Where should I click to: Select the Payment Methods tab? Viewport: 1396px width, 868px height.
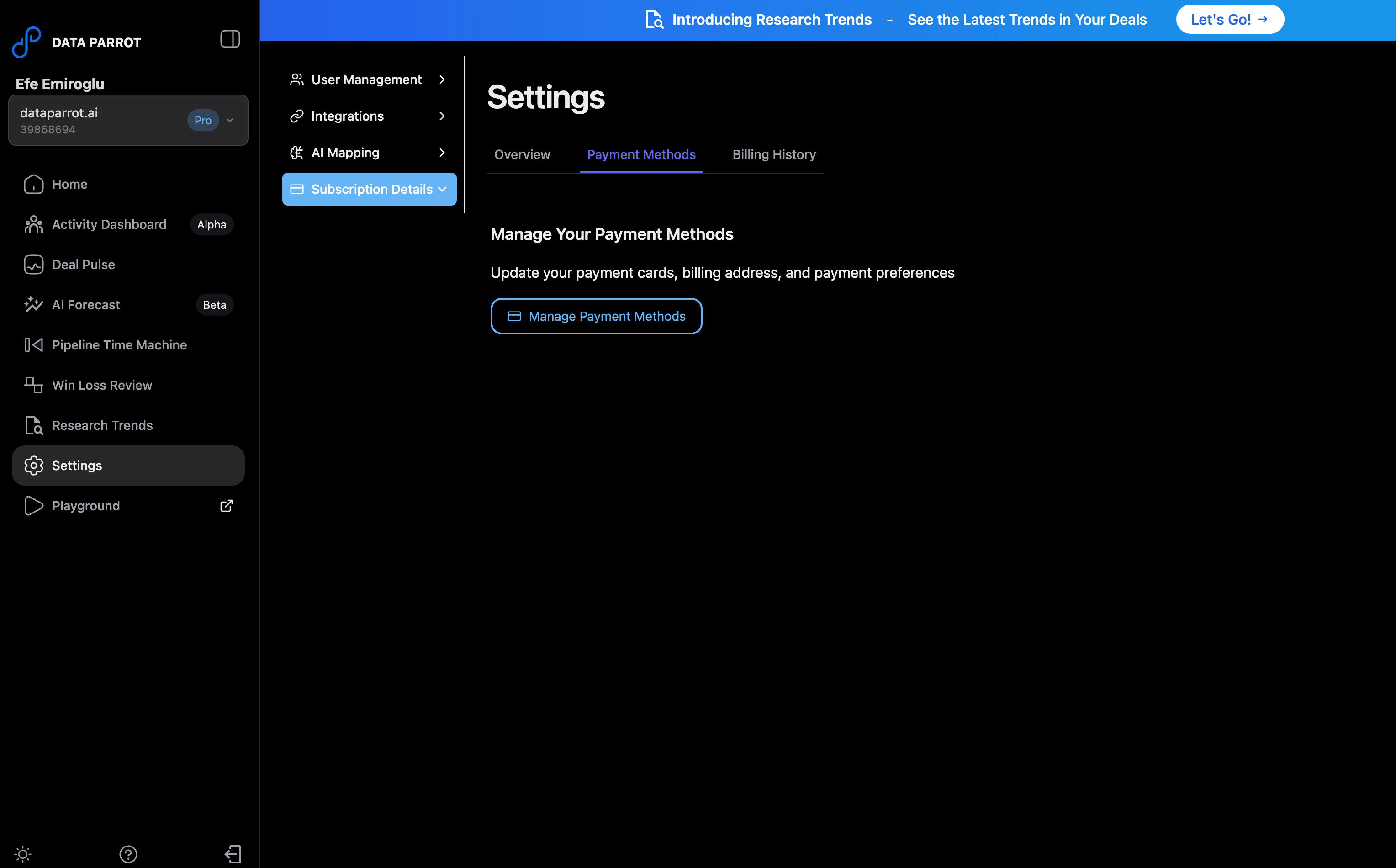click(641, 154)
